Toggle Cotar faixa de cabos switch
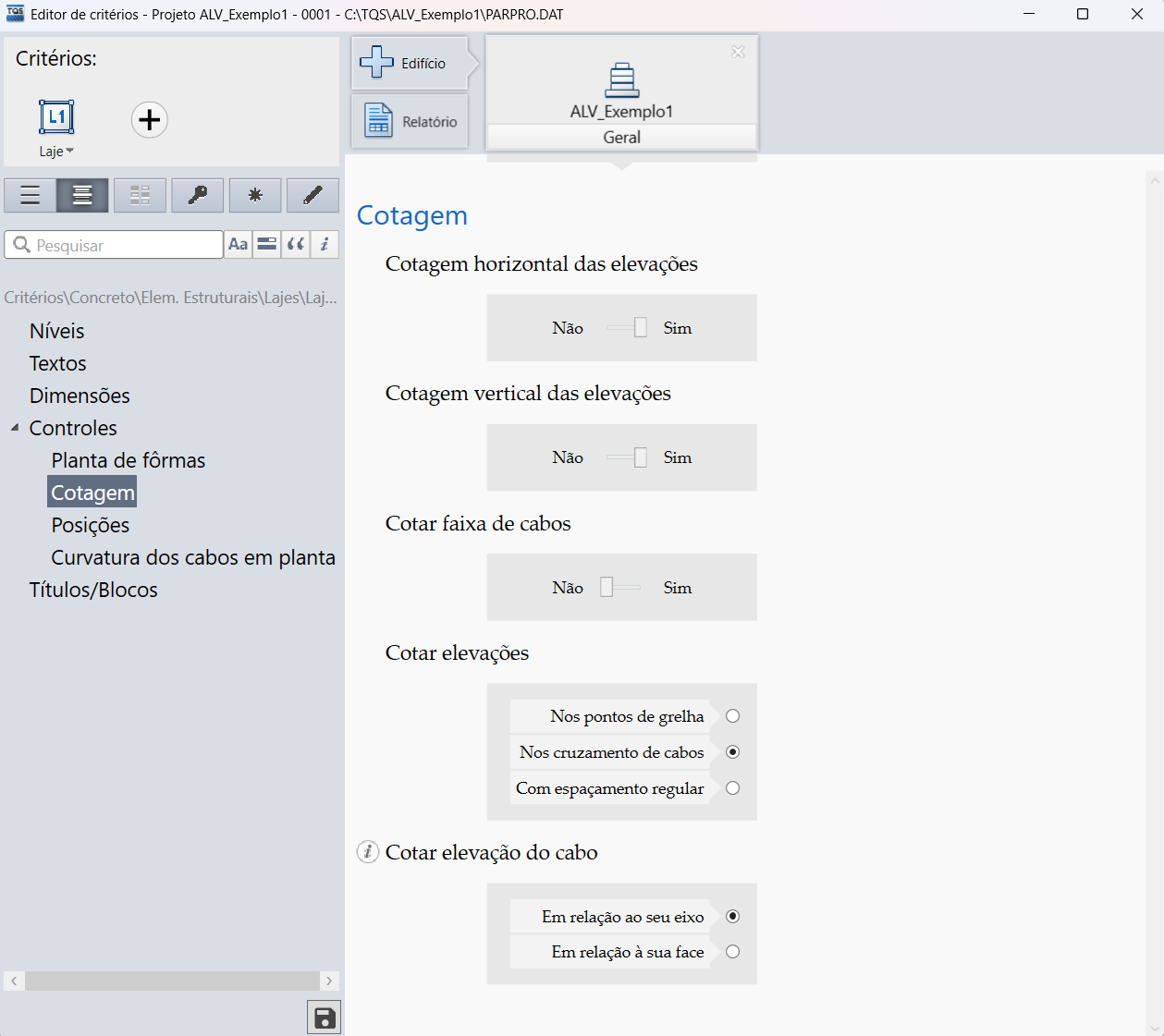This screenshot has width=1164, height=1036. (x=619, y=587)
